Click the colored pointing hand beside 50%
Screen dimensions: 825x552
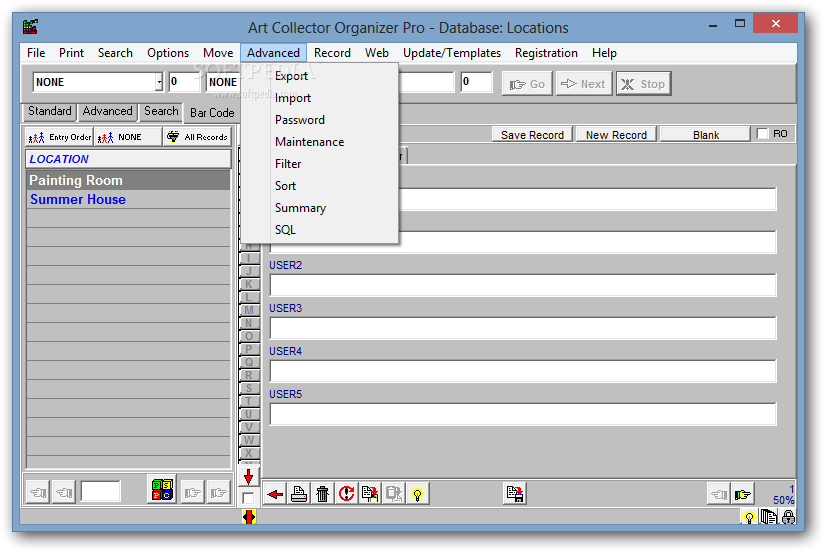pyautogui.click(x=743, y=495)
